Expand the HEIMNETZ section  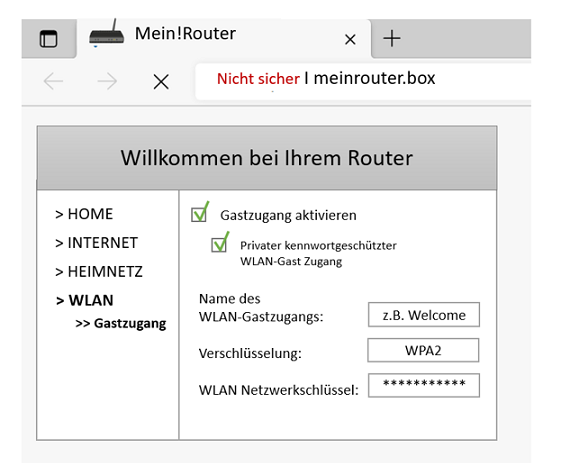tap(99, 272)
